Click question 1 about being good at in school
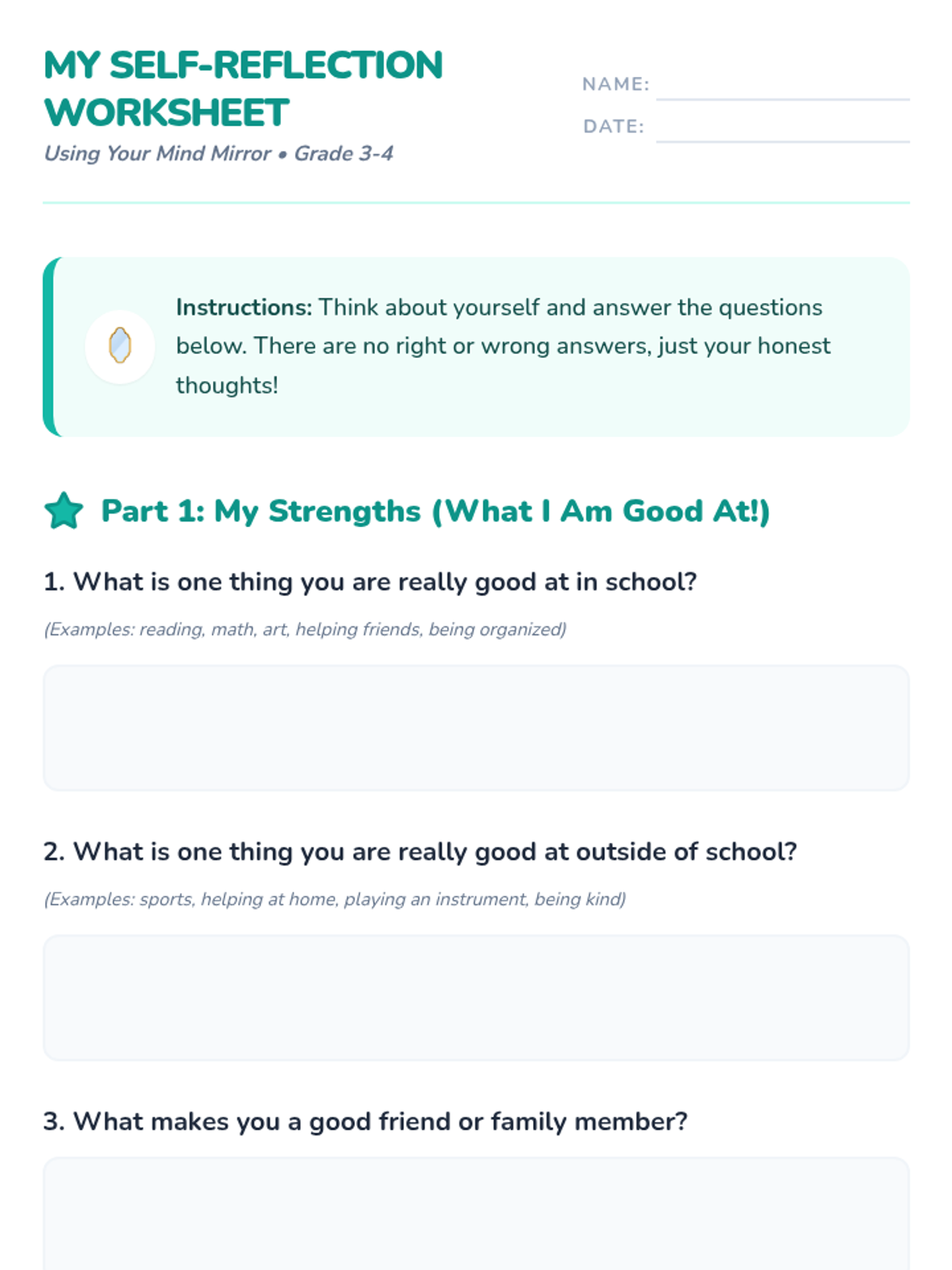 370,582
